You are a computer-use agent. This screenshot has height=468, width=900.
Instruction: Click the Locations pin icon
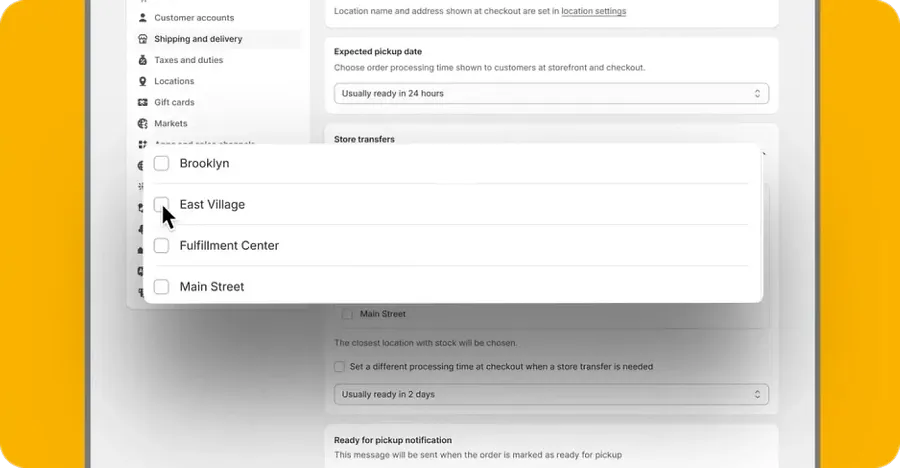(142, 81)
